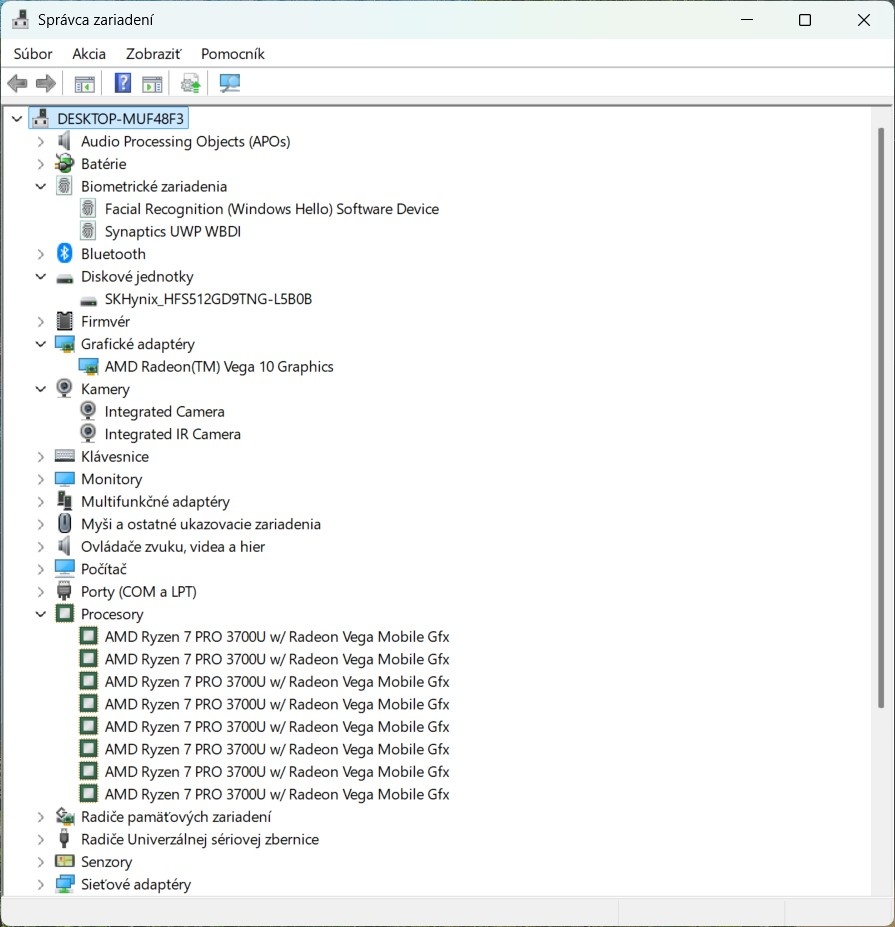Expand the Sieťové adaptéry category
895x927 pixels.
41,884
